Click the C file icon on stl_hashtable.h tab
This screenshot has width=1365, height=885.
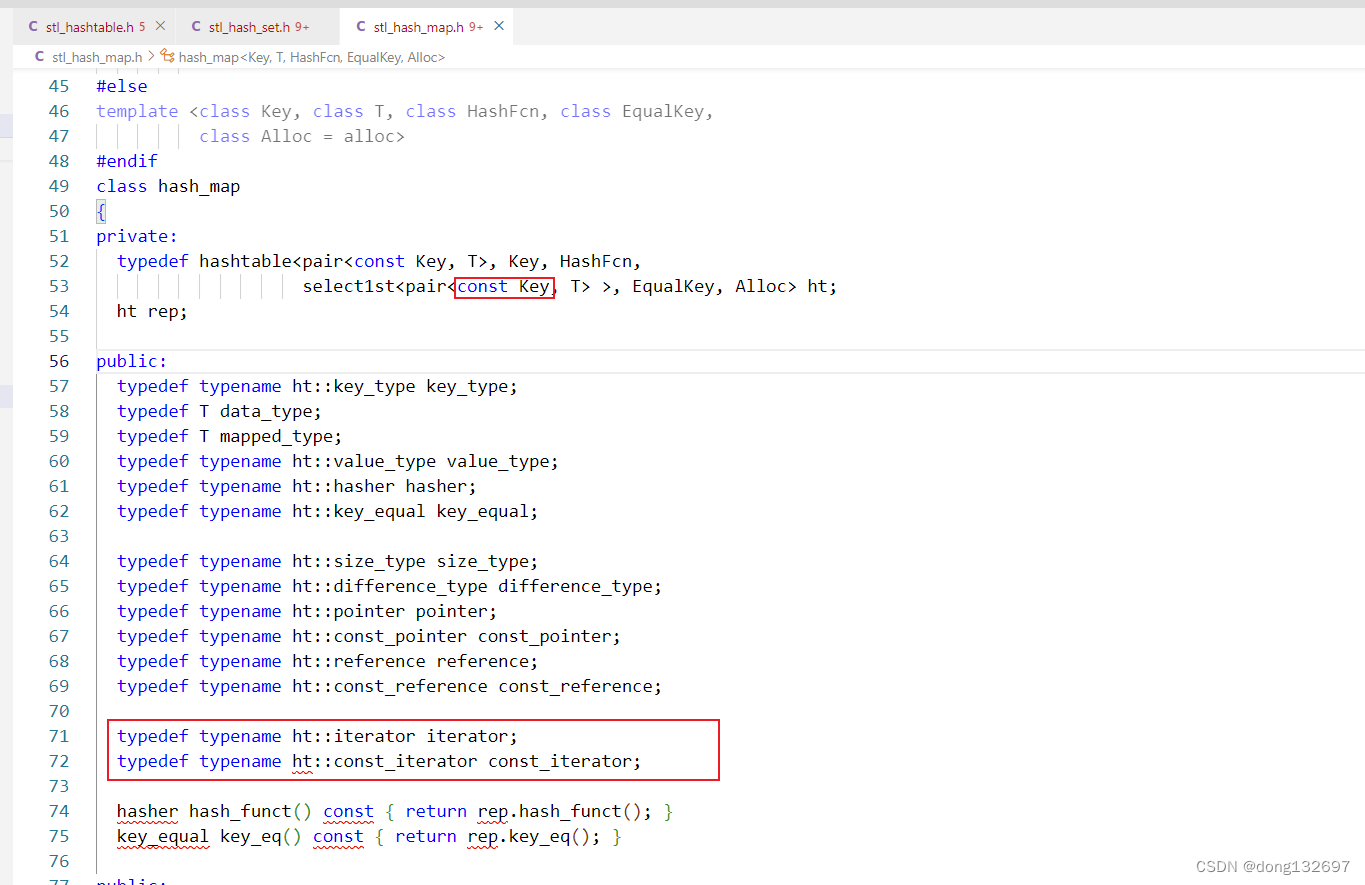coord(33,27)
